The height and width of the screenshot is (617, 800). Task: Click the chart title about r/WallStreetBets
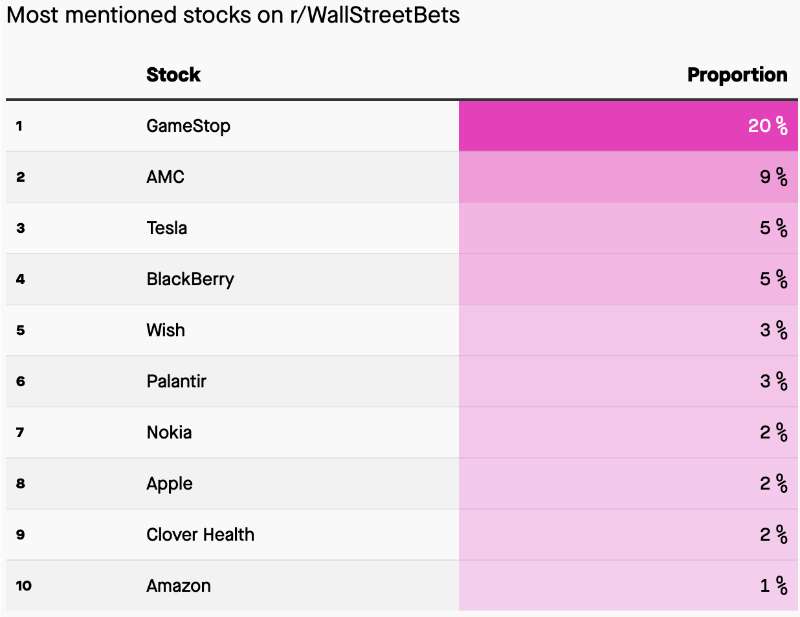(x=233, y=17)
